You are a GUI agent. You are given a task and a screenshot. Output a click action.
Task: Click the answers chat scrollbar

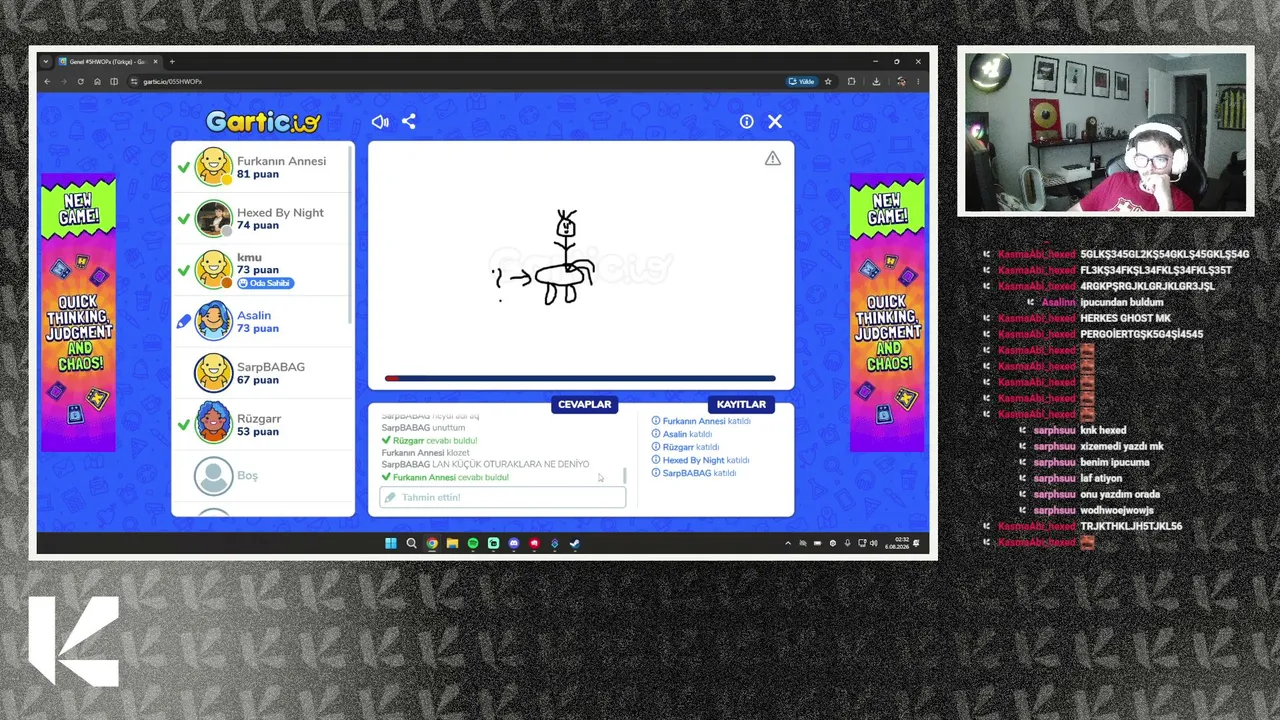pyautogui.click(x=626, y=476)
